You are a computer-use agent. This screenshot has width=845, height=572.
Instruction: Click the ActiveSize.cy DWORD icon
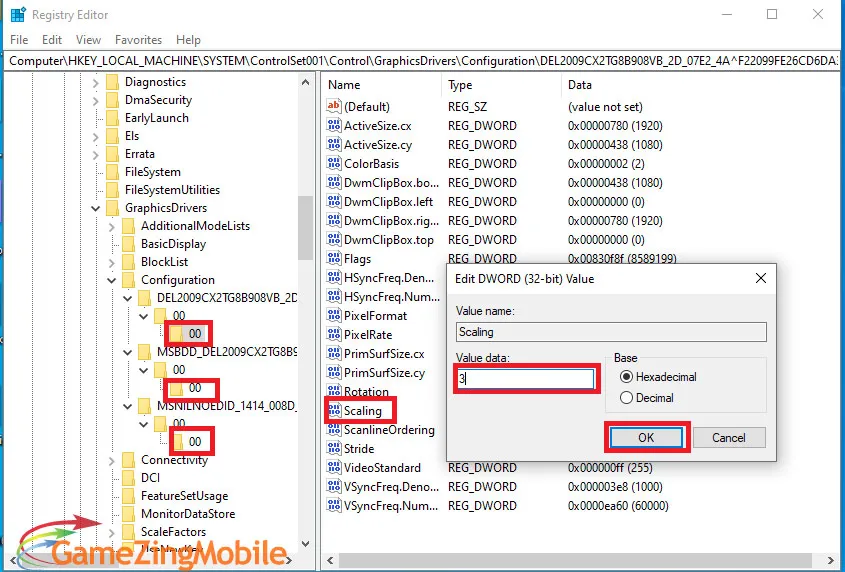pyautogui.click(x=334, y=144)
